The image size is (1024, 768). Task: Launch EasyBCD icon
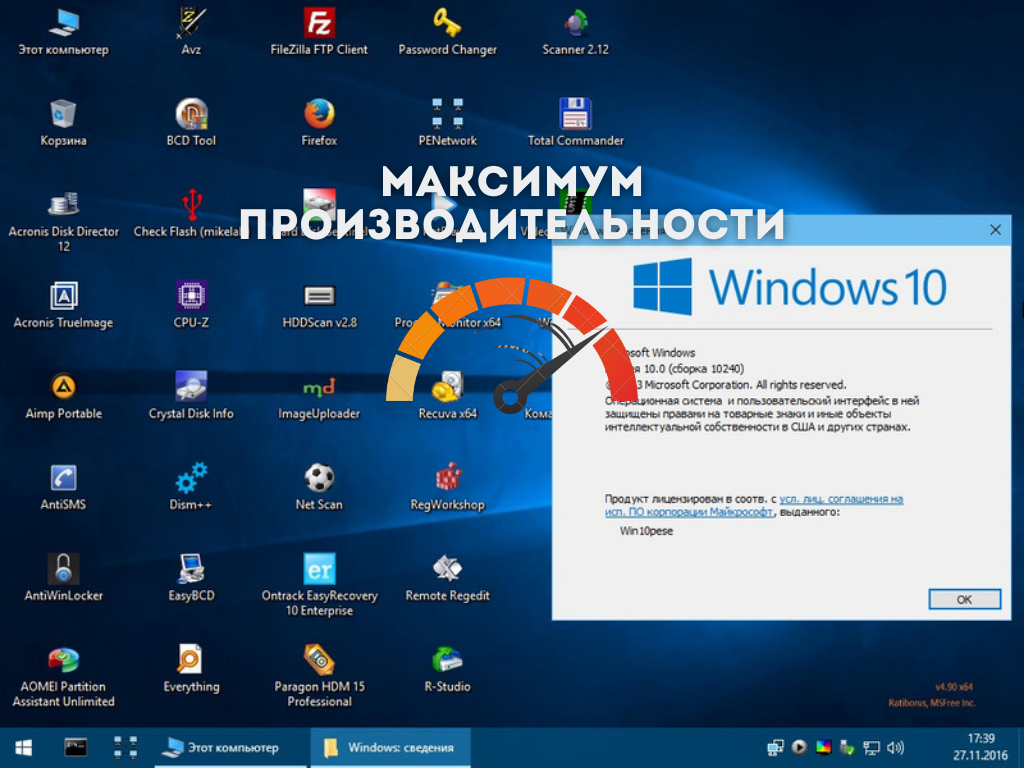pyautogui.click(x=191, y=578)
